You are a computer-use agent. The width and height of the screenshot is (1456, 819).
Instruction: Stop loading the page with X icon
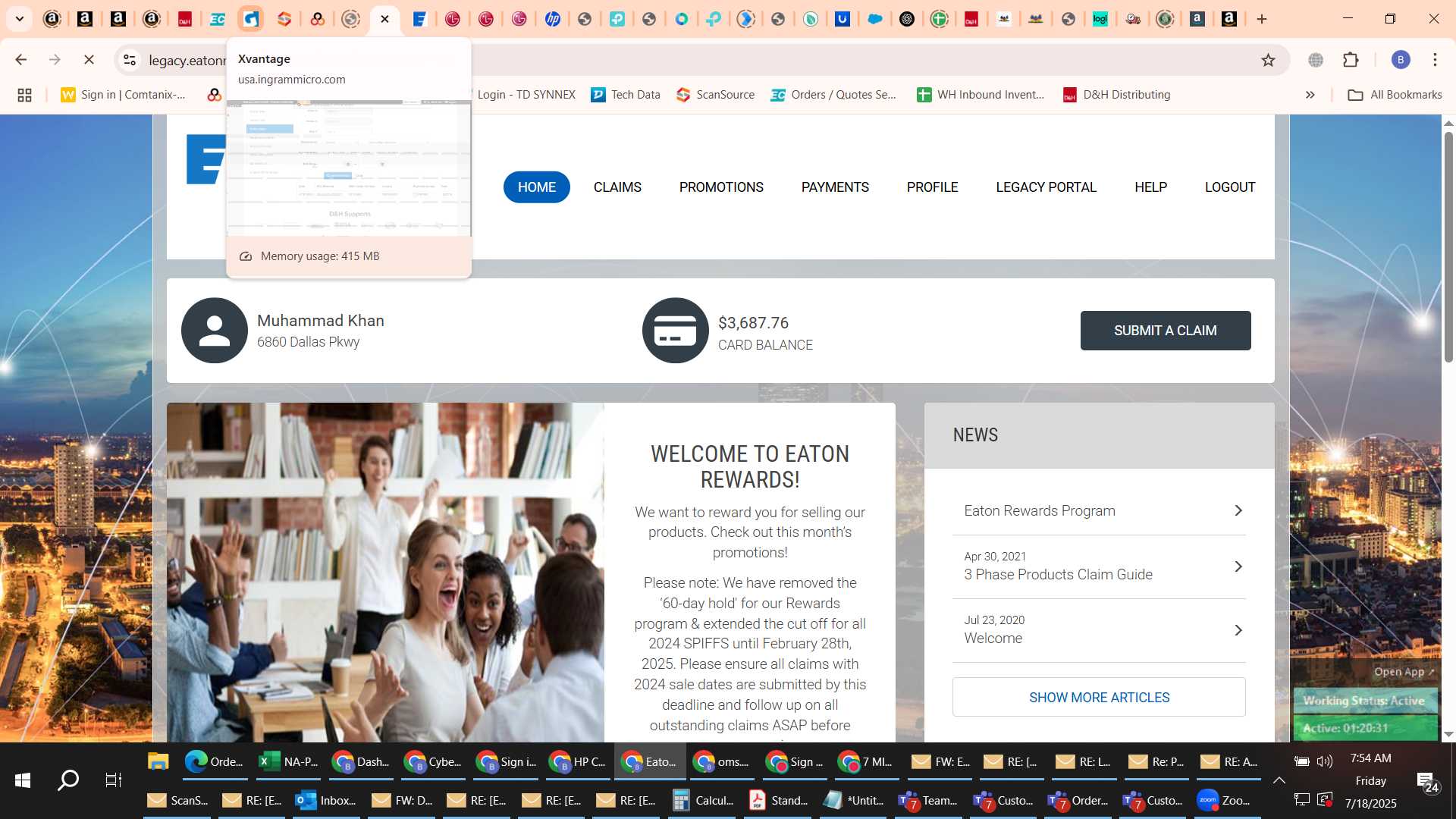pyautogui.click(x=89, y=60)
